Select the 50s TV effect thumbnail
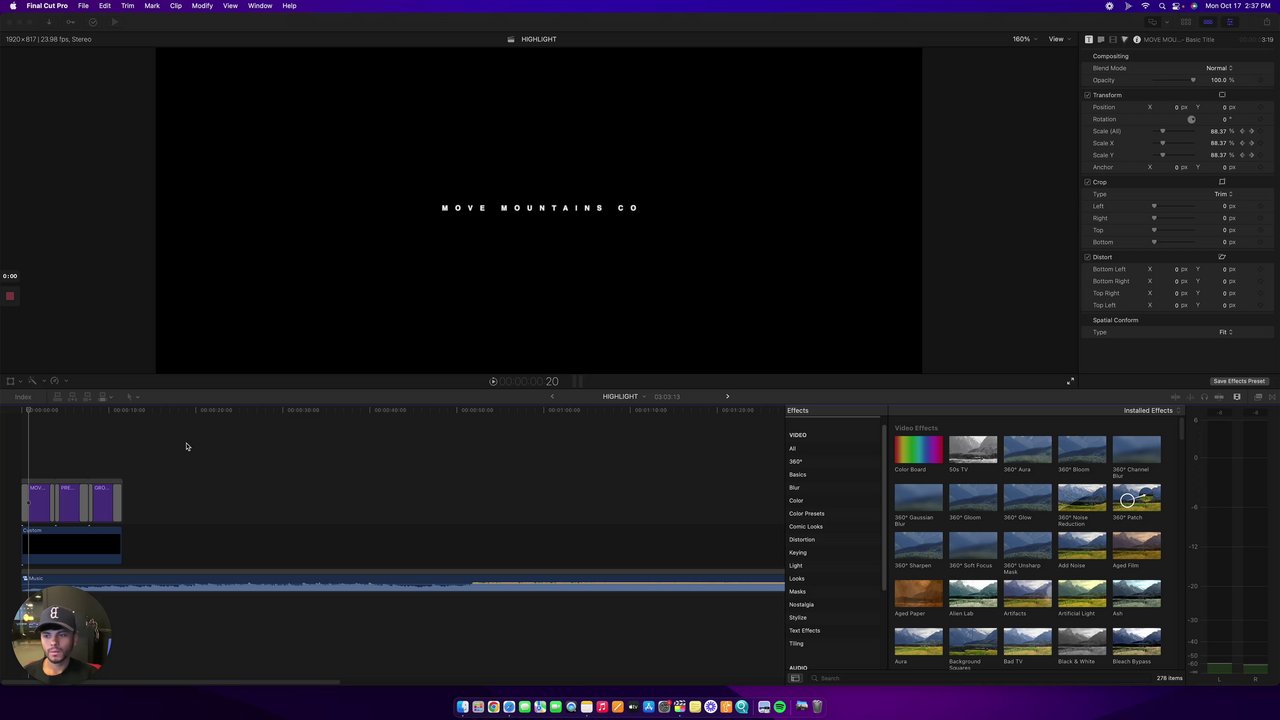This screenshot has height=720, width=1280. [x=973, y=450]
